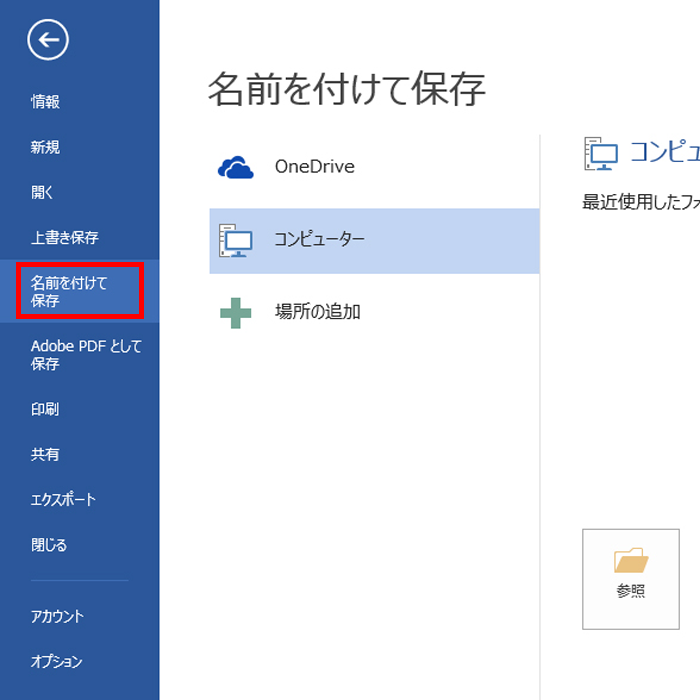Click 上書き保存 to save
The height and width of the screenshot is (700, 700).
(64, 238)
